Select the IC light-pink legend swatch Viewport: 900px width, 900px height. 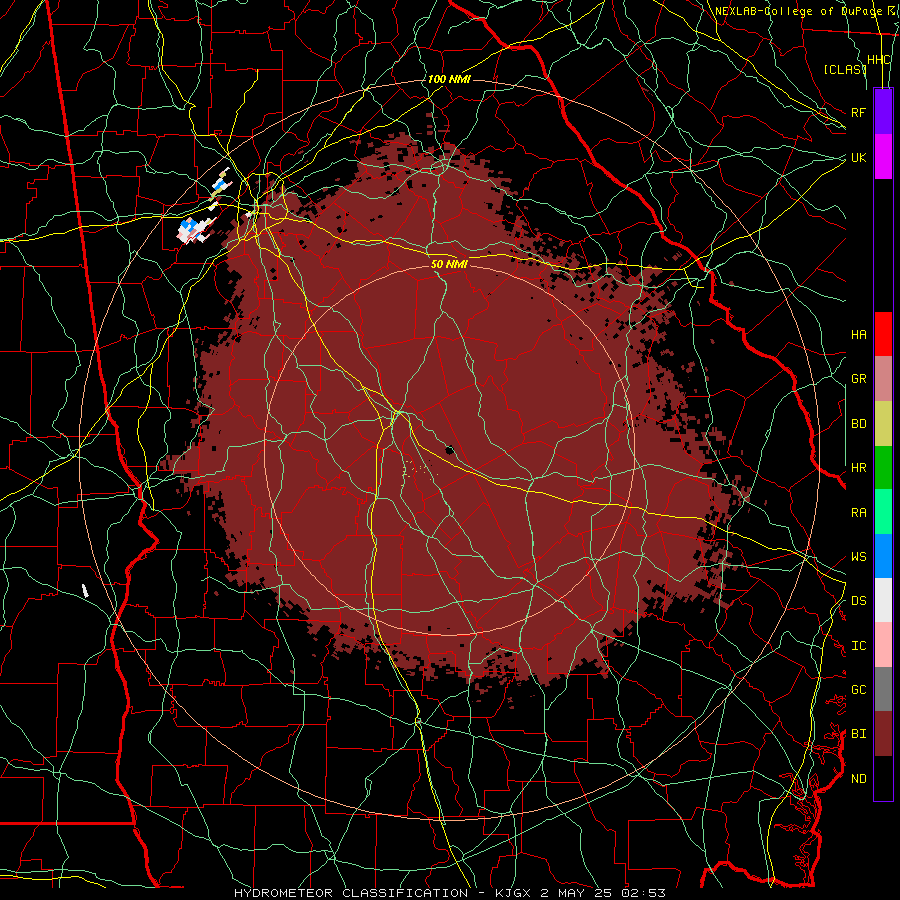pos(883,645)
